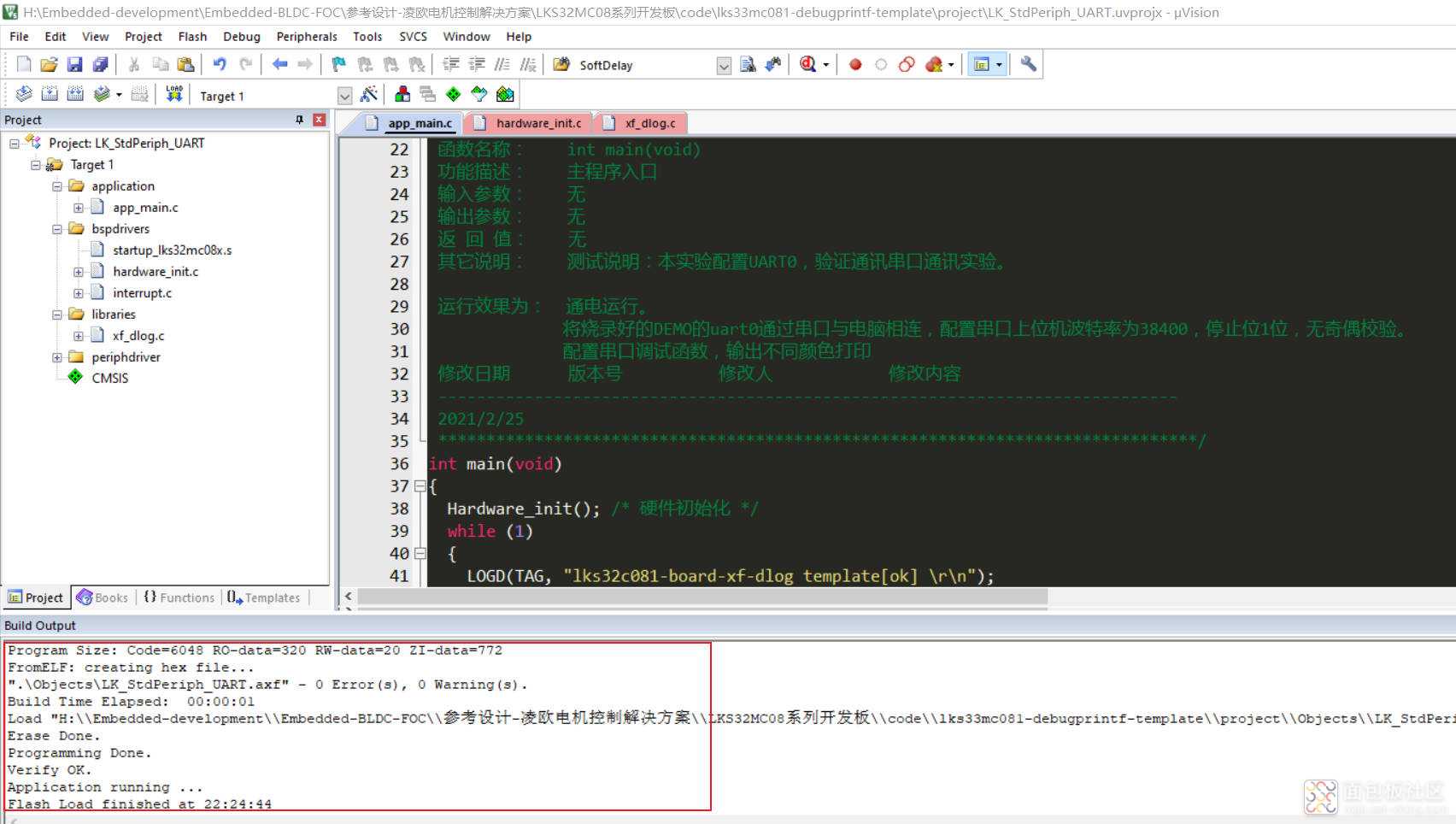Click the editor horizontal scrollbar

tap(702, 596)
